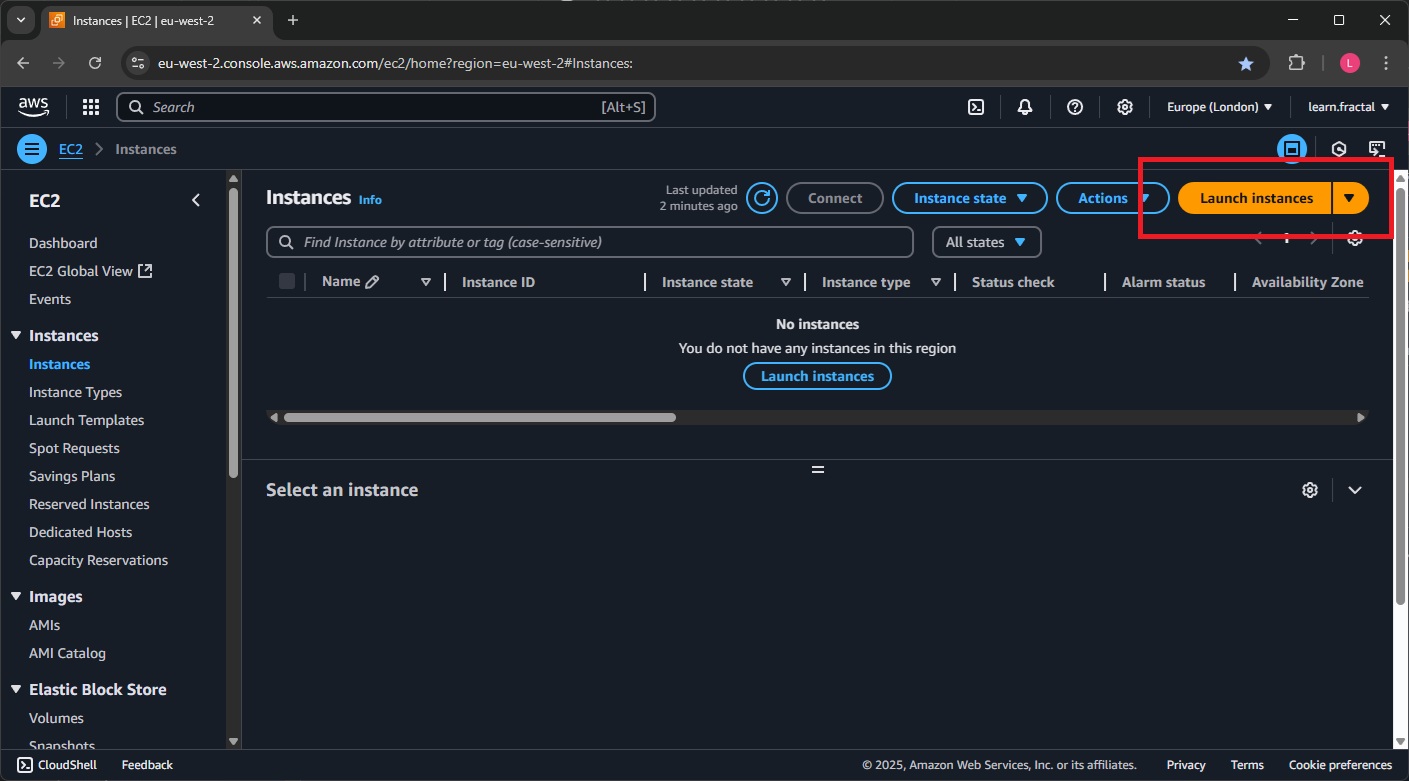The image size is (1409, 781).
Task: Click the Find Instance search field
Action: click(589, 242)
